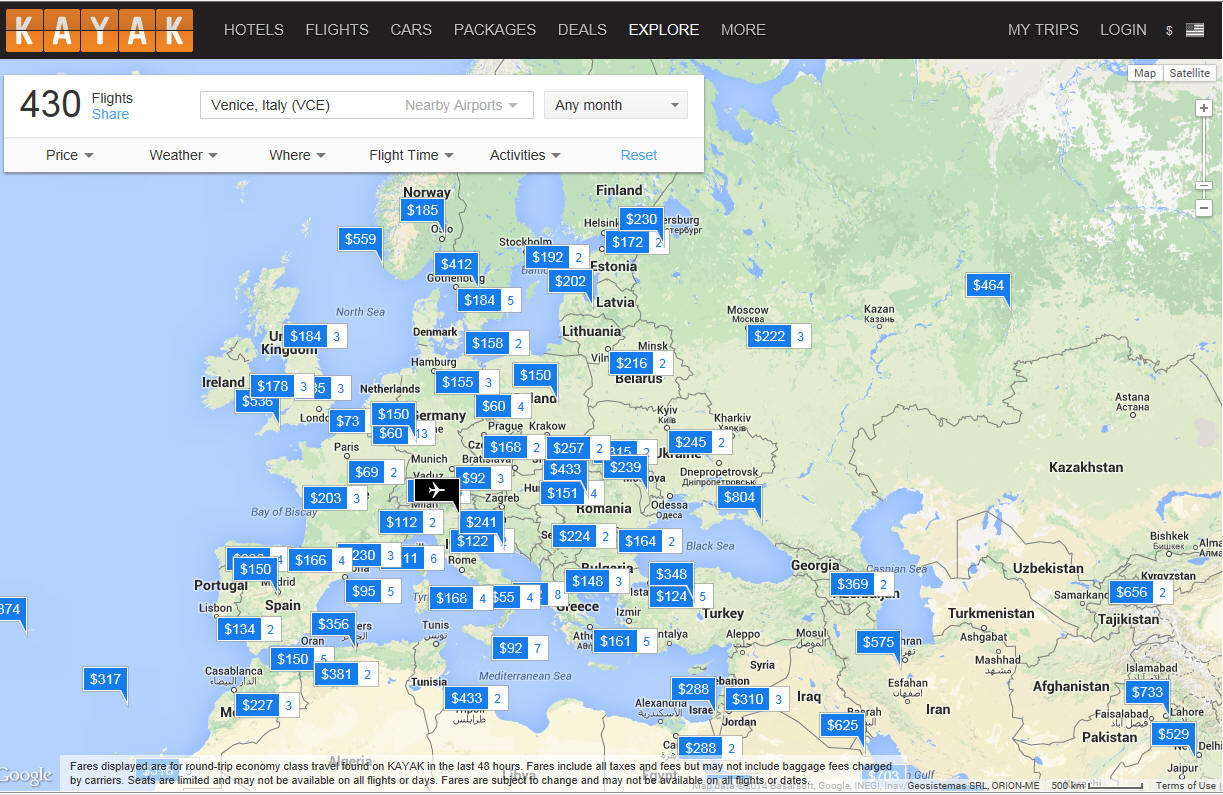
Task: Open the DEALS menu
Action: 582,30
